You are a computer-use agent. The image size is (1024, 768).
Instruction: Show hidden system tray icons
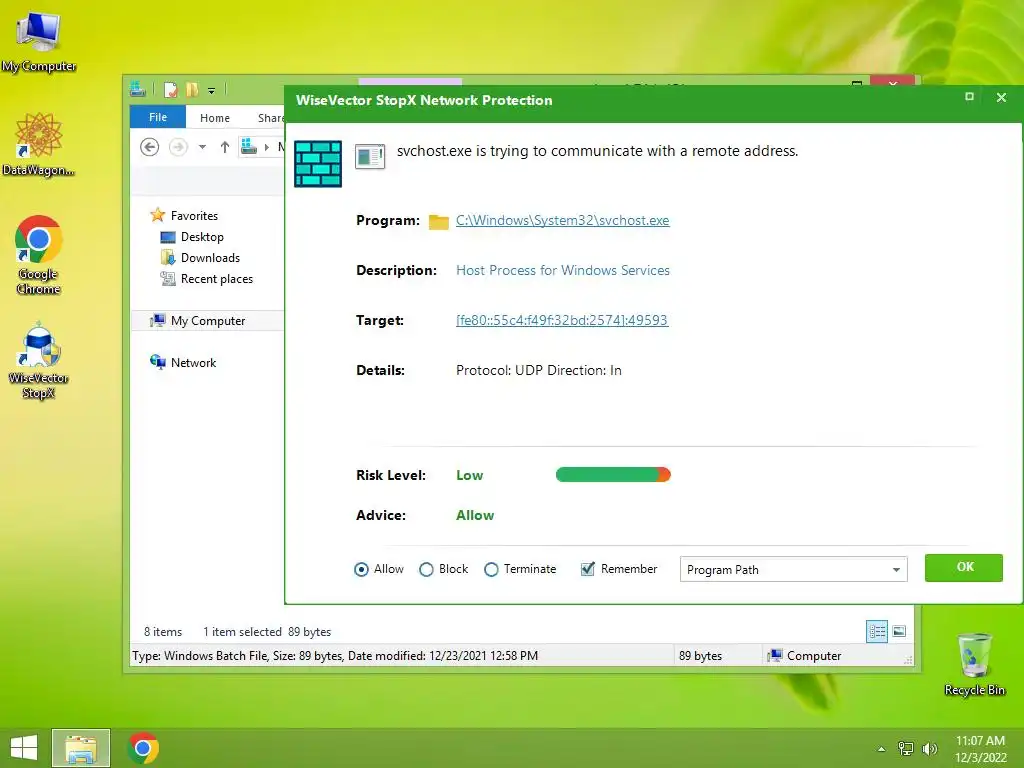[x=882, y=749]
